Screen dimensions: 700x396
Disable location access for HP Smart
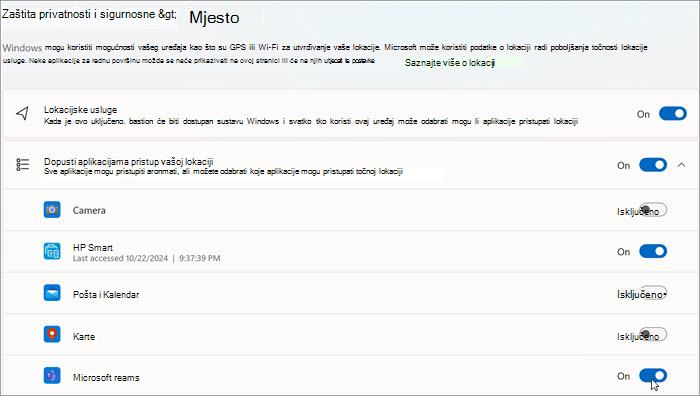coord(653,251)
